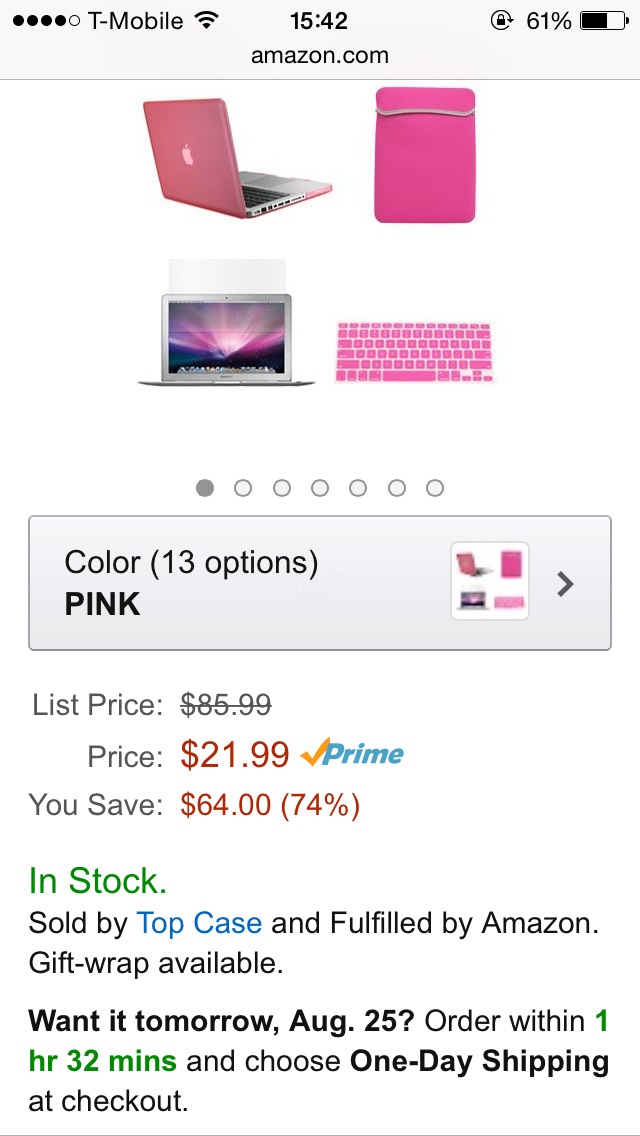Tap the pink laptop sleeve image
The image size is (640, 1136).
[425, 155]
